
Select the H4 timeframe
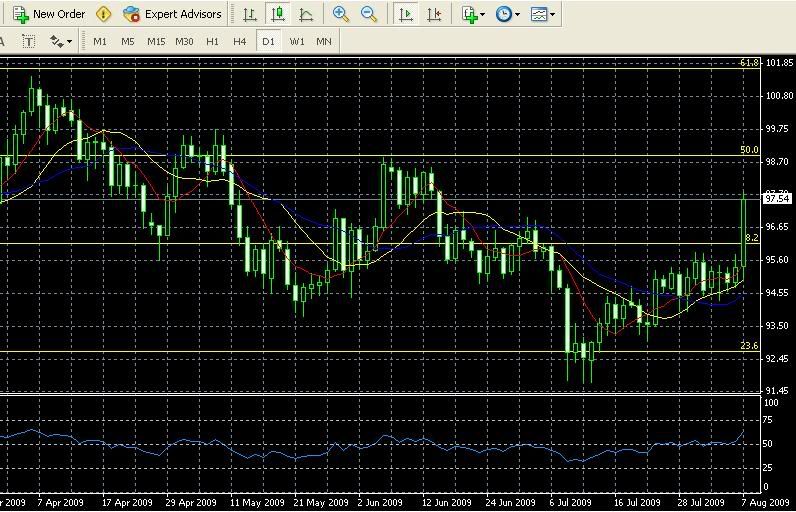(x=239, y=41)
